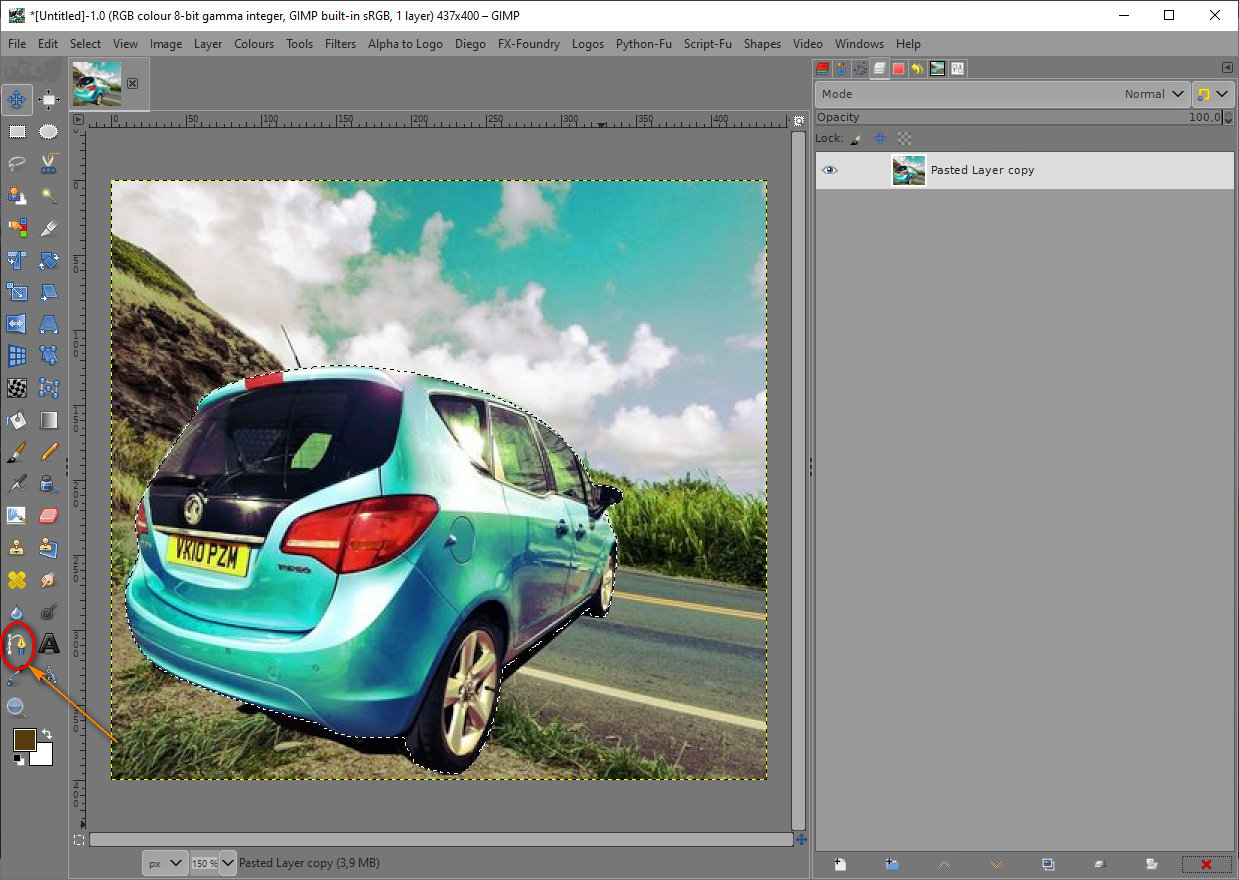Open the zoom percentage dropdown
This screenshot has width=1239, height=880.
pos(227,863)
